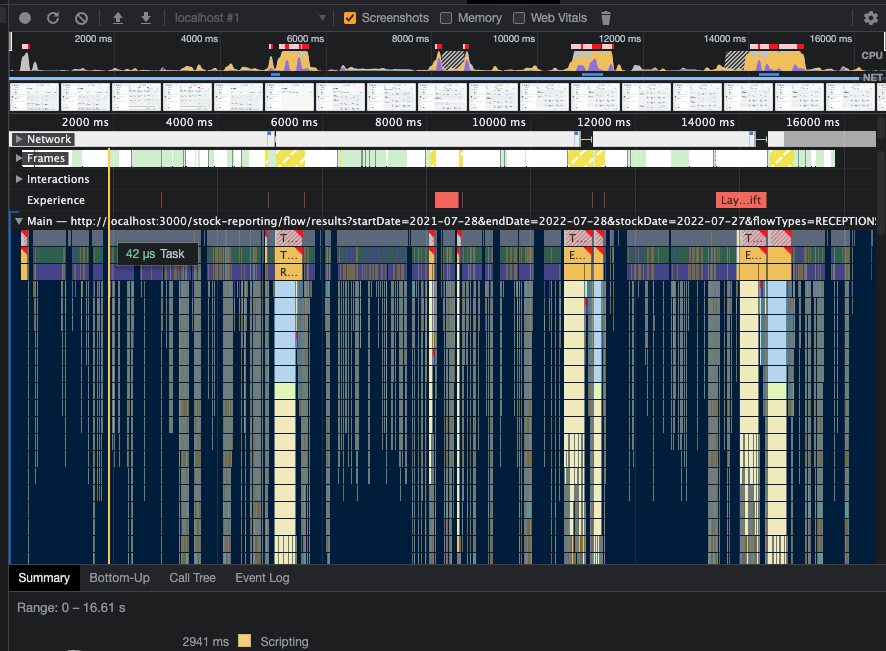Expand the Network track
Image resolution: width=886 pixels, height=651 pixels.
(19, 139)
